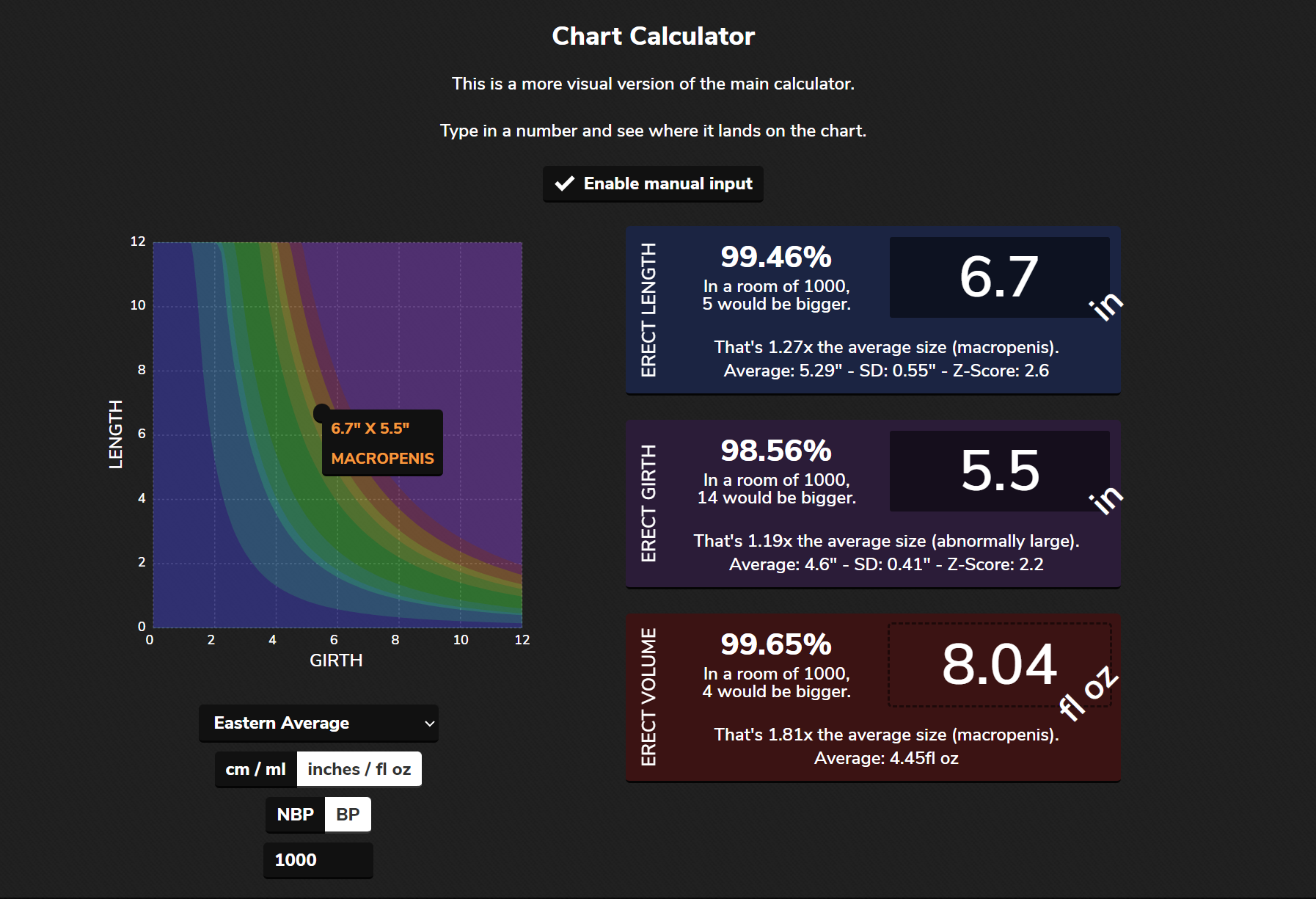Click the 6.7" X 5.5" chart tooltip label
The height and width of the screenshot is (899, 1316).
[370, 428]
